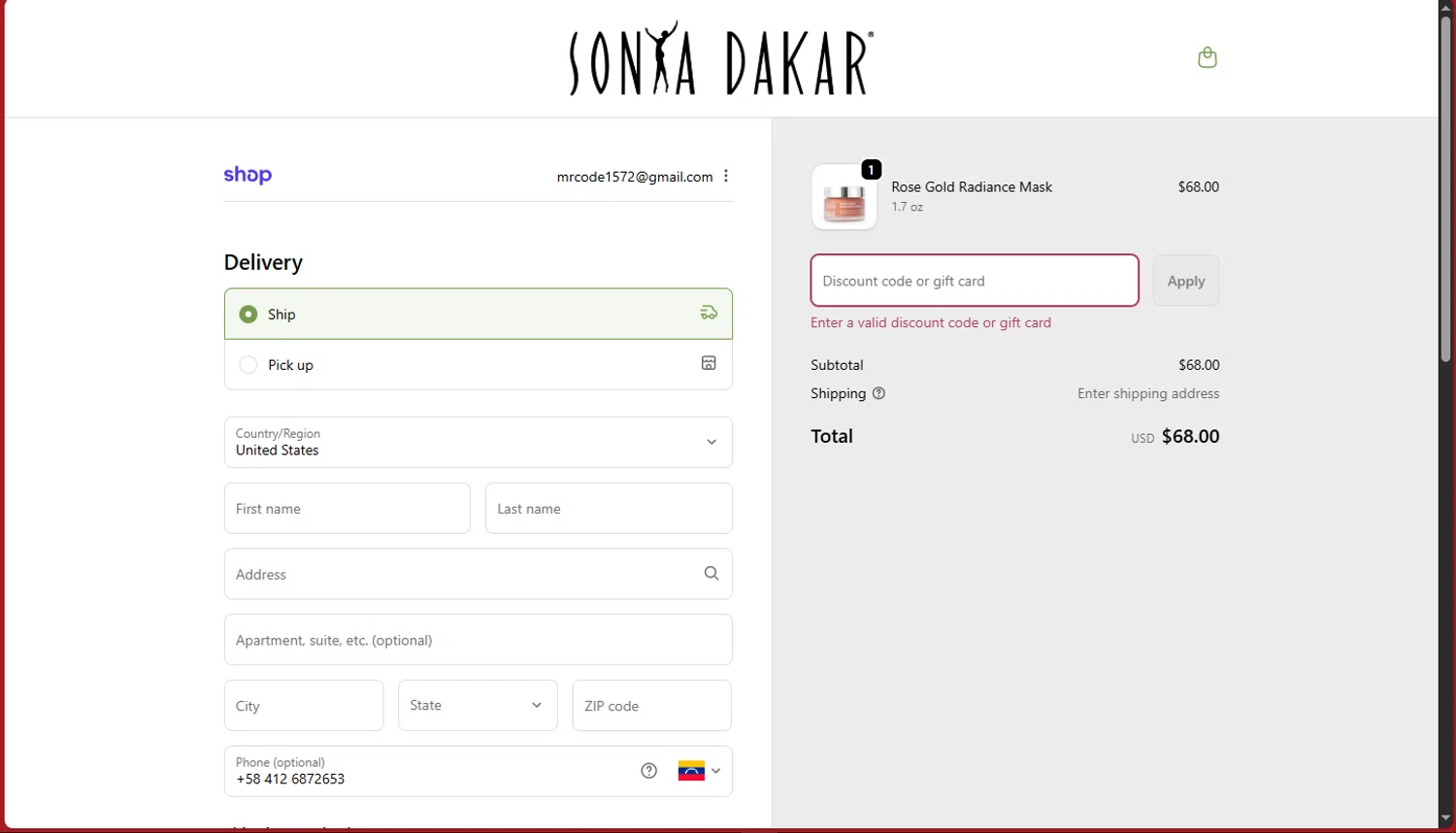
Task: Click the quantity badge on product image
Action: tap(872, 170)
